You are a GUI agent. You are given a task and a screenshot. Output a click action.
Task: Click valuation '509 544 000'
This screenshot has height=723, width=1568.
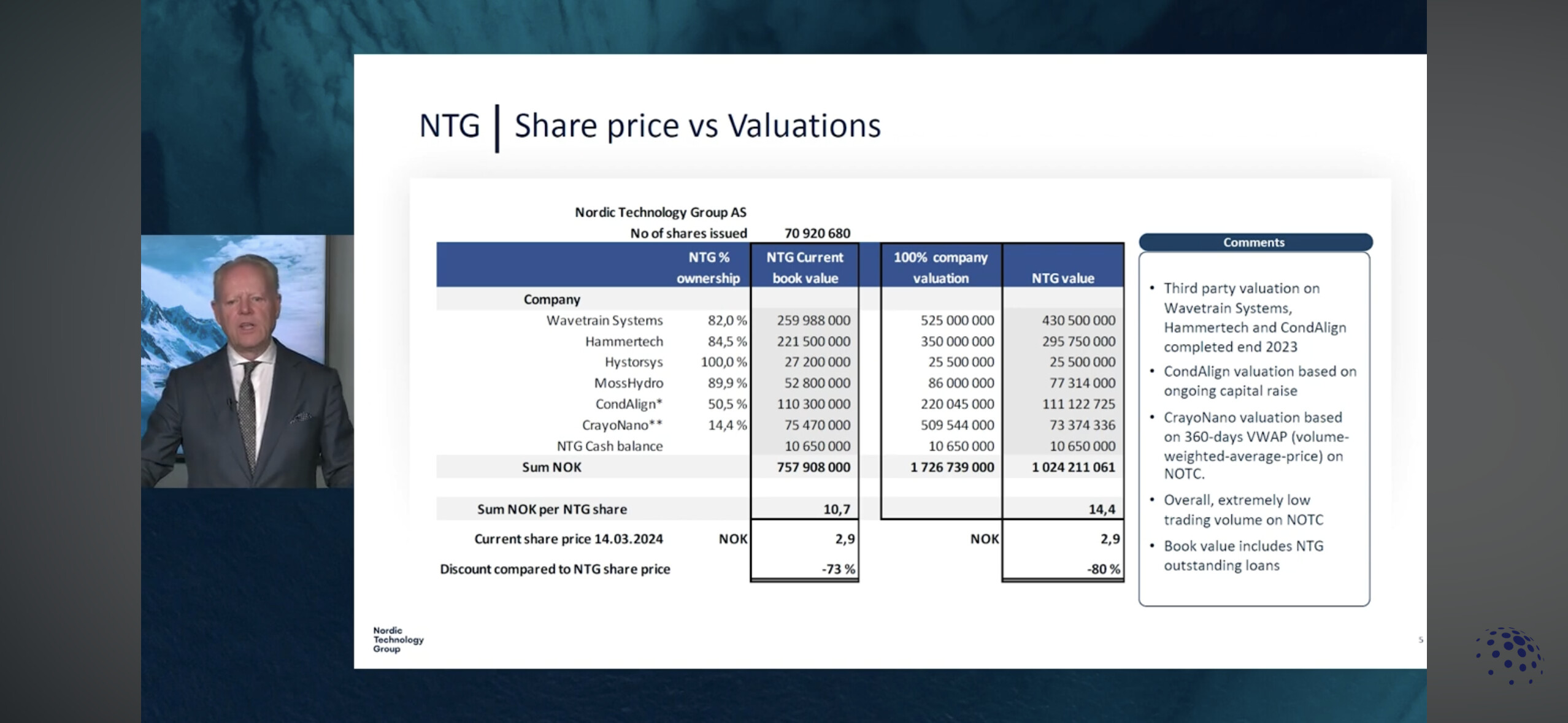957,425
